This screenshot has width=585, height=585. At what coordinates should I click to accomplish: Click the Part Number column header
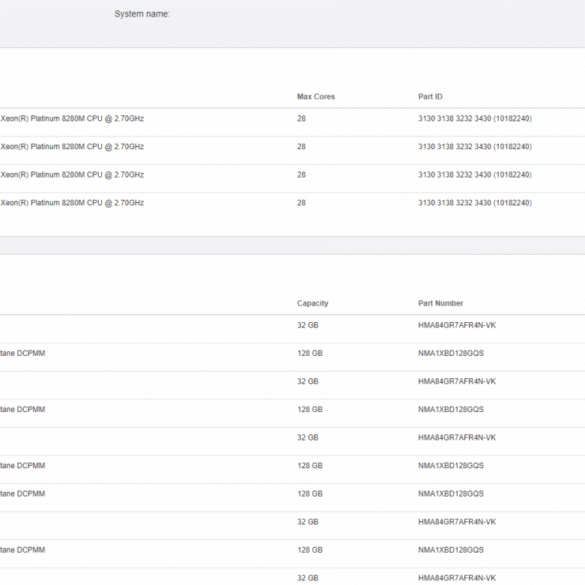point(440,303)
